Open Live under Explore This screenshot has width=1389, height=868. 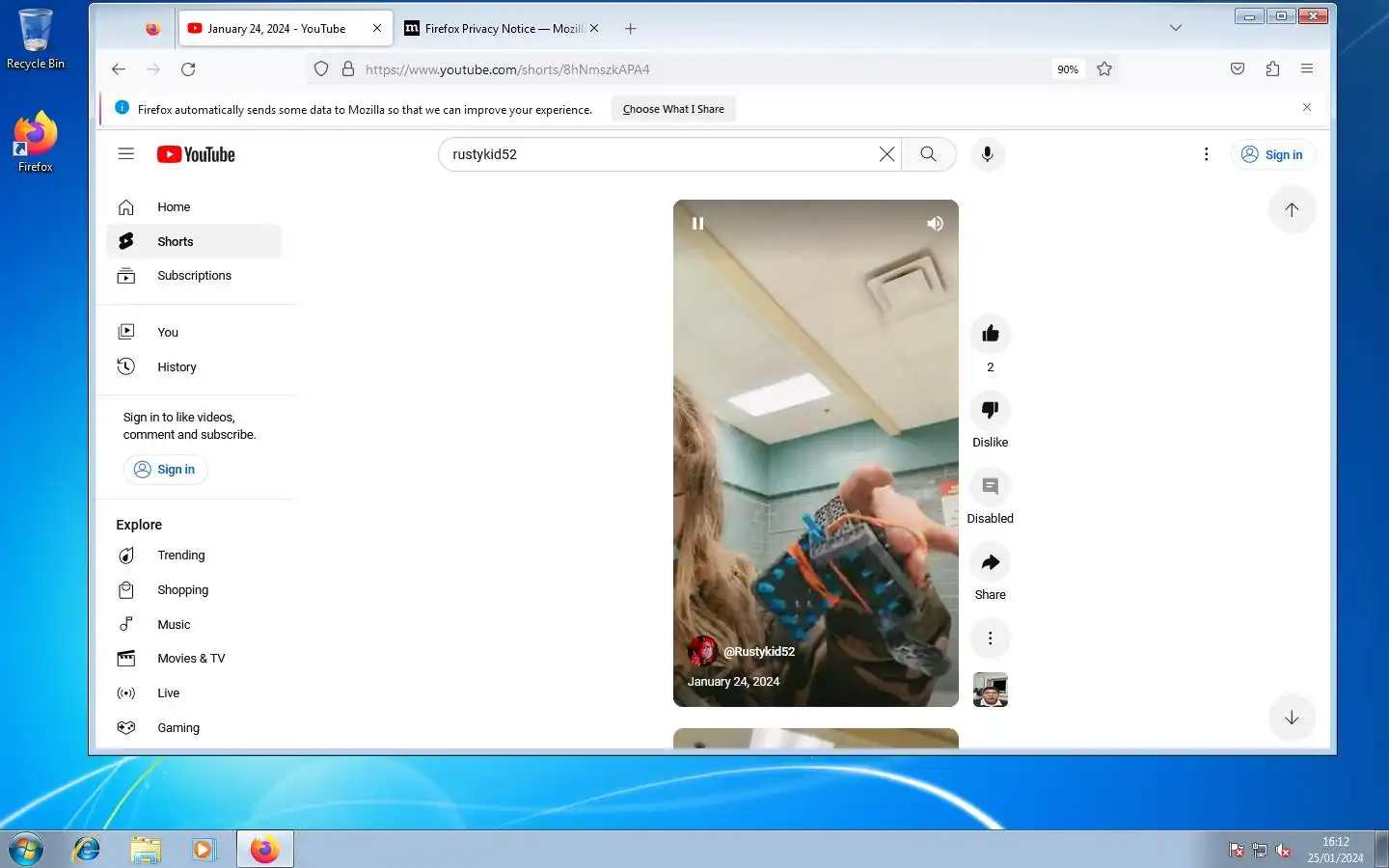tap(194, 693)
